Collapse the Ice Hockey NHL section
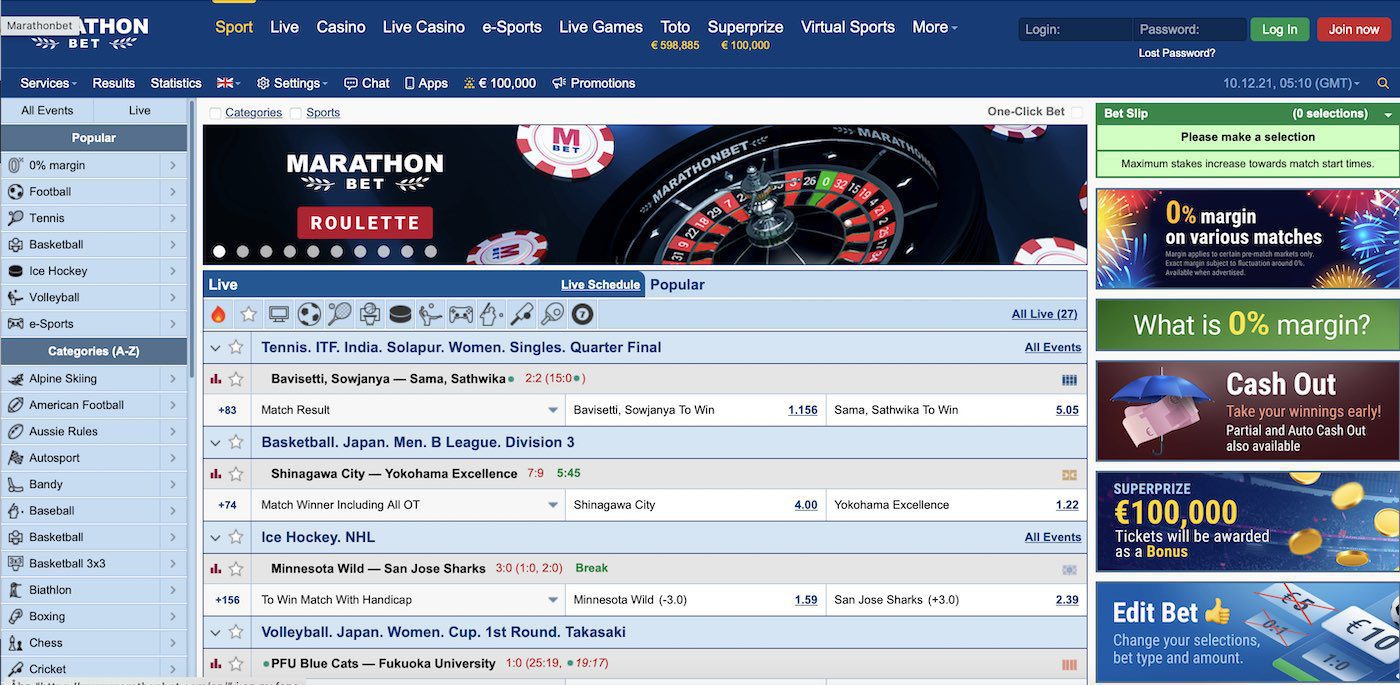Image resolution: width=1400 pixels, height=685 pixels. (215, 538)
